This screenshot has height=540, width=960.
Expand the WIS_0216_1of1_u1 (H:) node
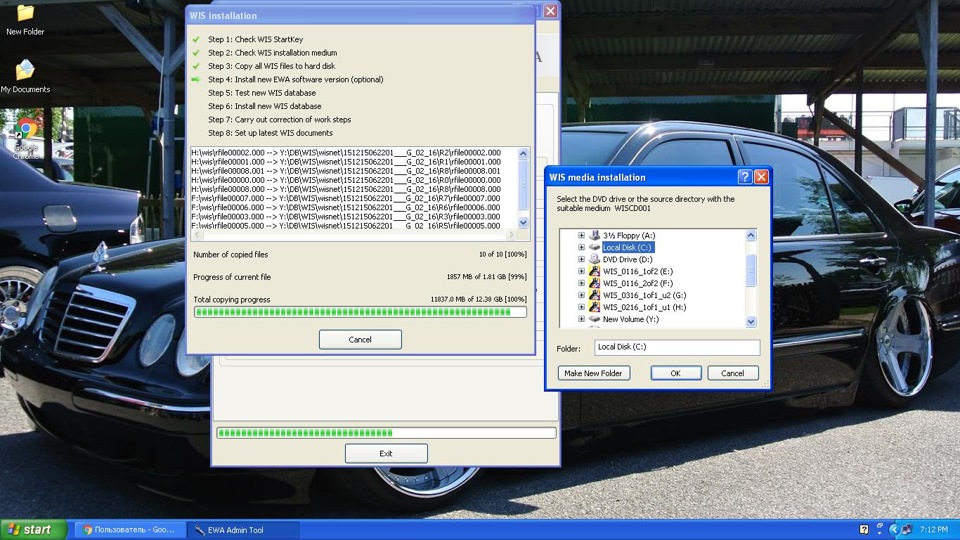point(581,307)
